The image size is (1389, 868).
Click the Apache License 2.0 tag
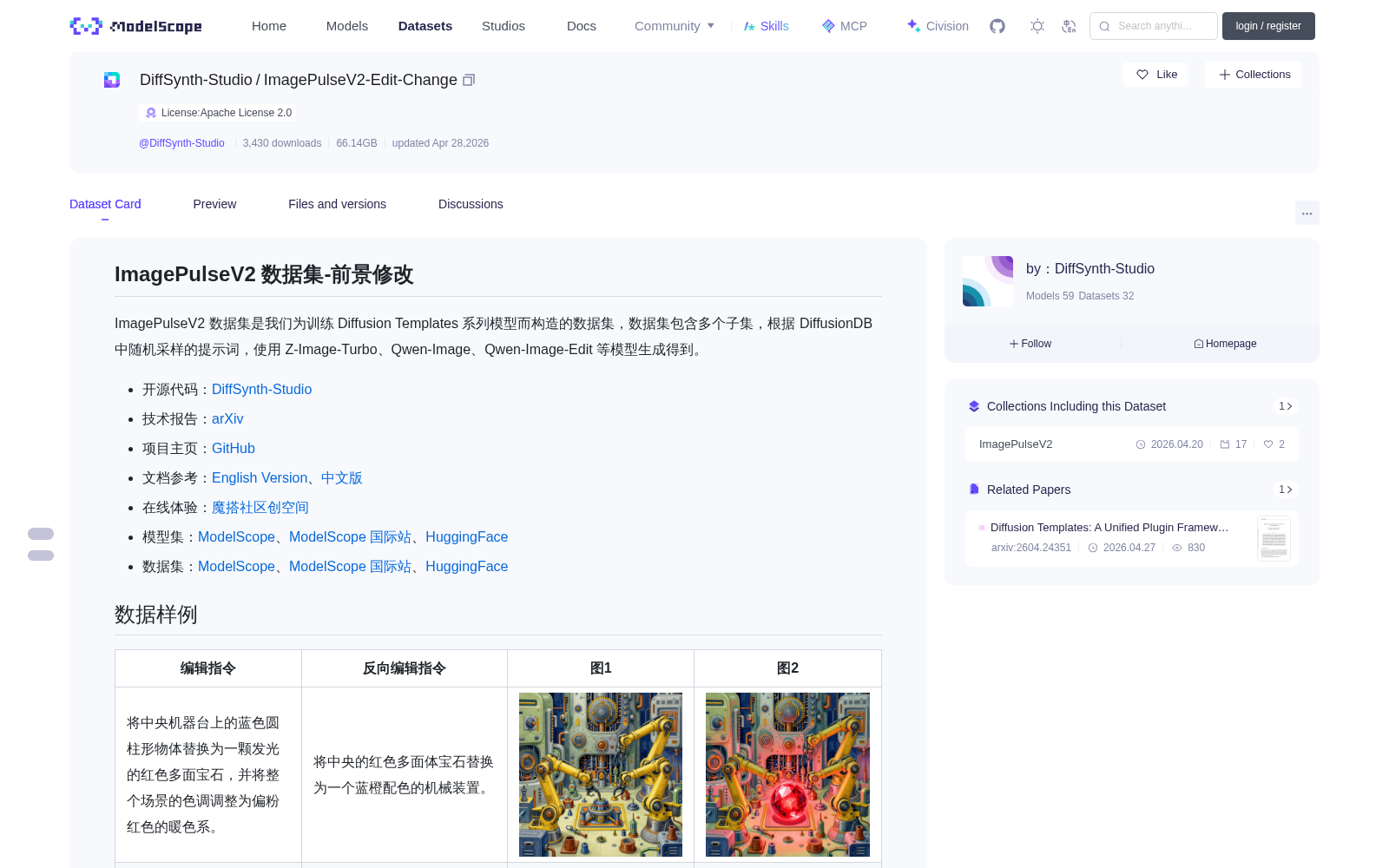[x=217, y=113]
